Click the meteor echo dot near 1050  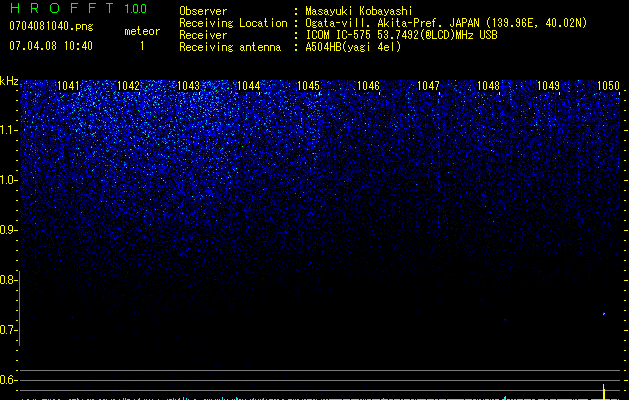(x=604, y=314)
